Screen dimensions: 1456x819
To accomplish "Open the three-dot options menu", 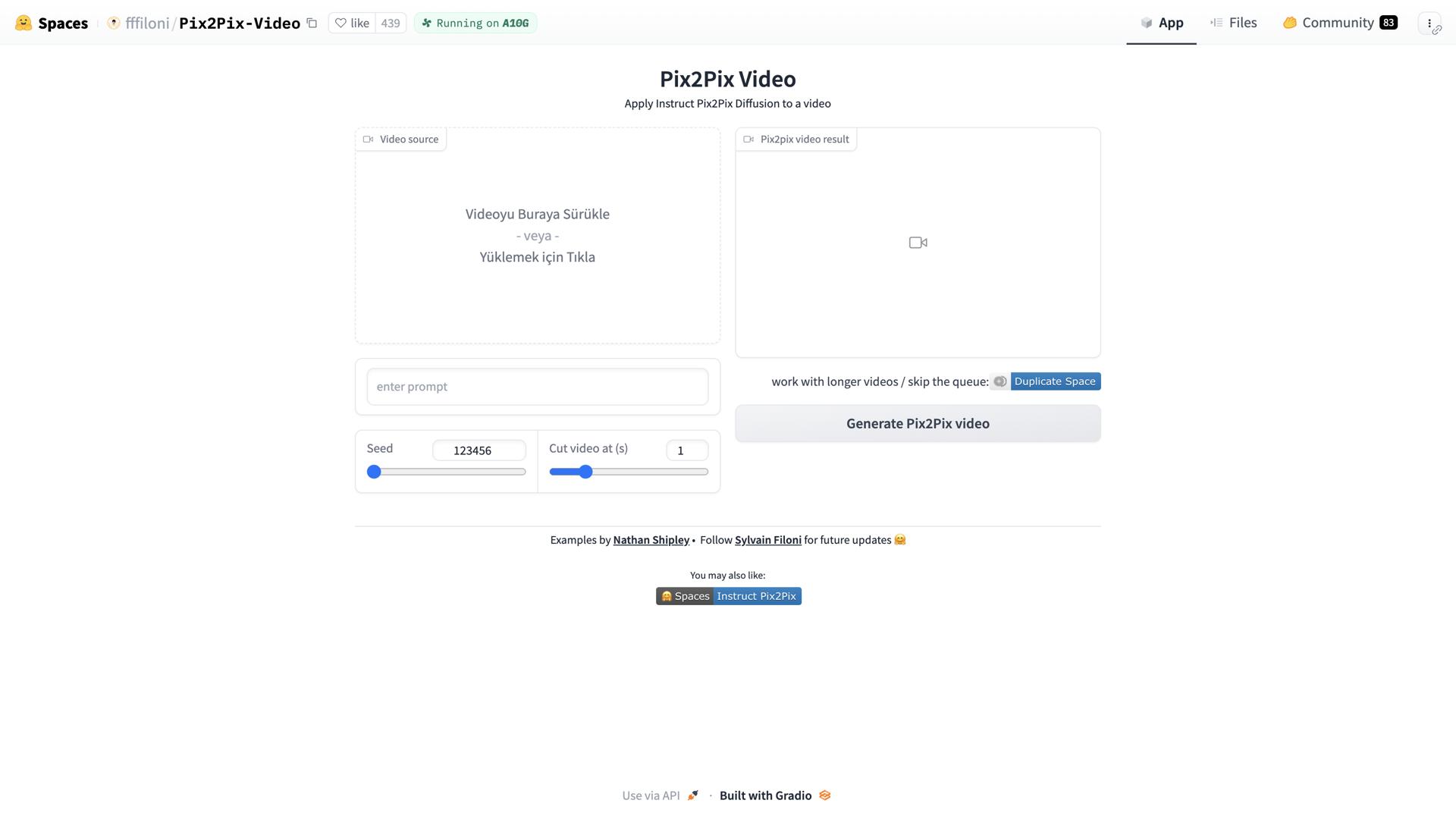I will click(x=1429, y=23).
